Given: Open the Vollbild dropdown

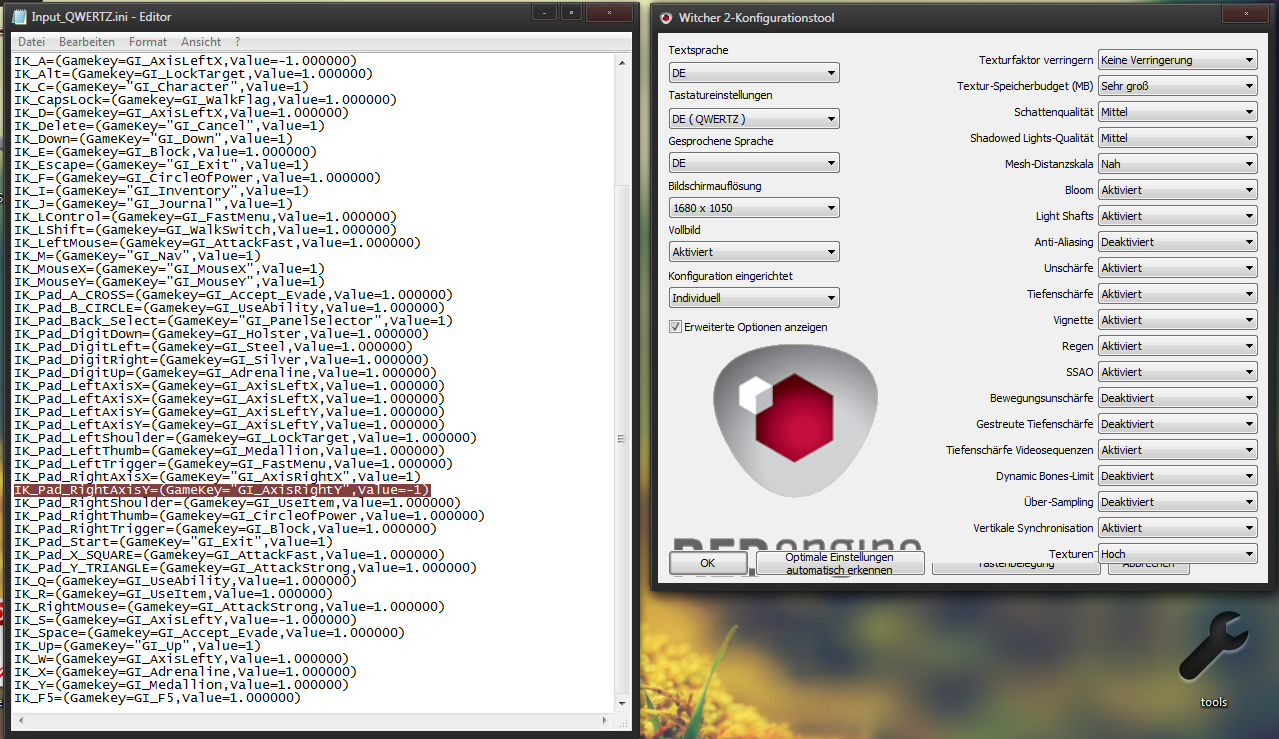Looking at the screenshot, I should tap(754, 252).
